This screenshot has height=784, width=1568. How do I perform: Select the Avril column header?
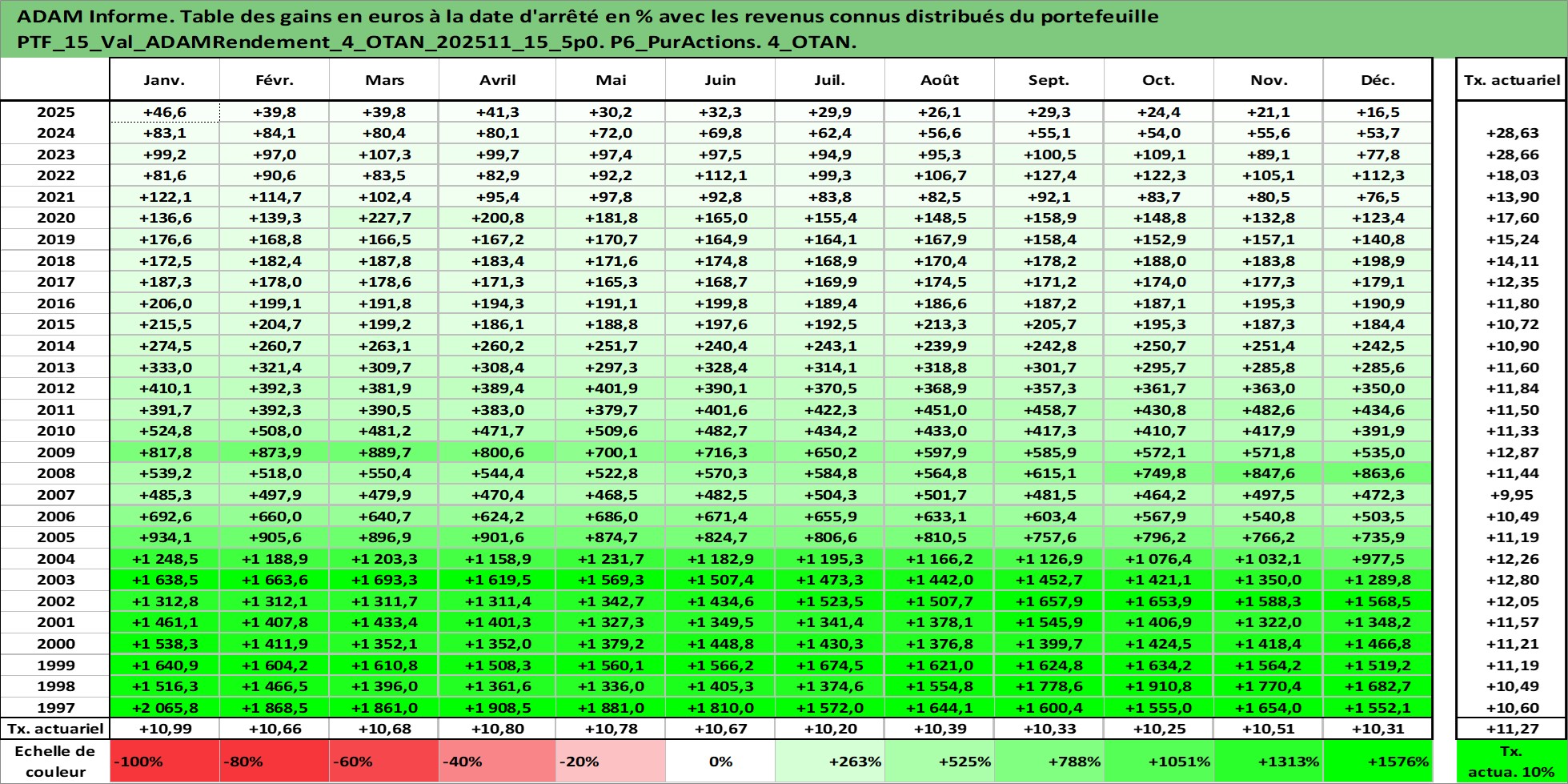[497, 80]
